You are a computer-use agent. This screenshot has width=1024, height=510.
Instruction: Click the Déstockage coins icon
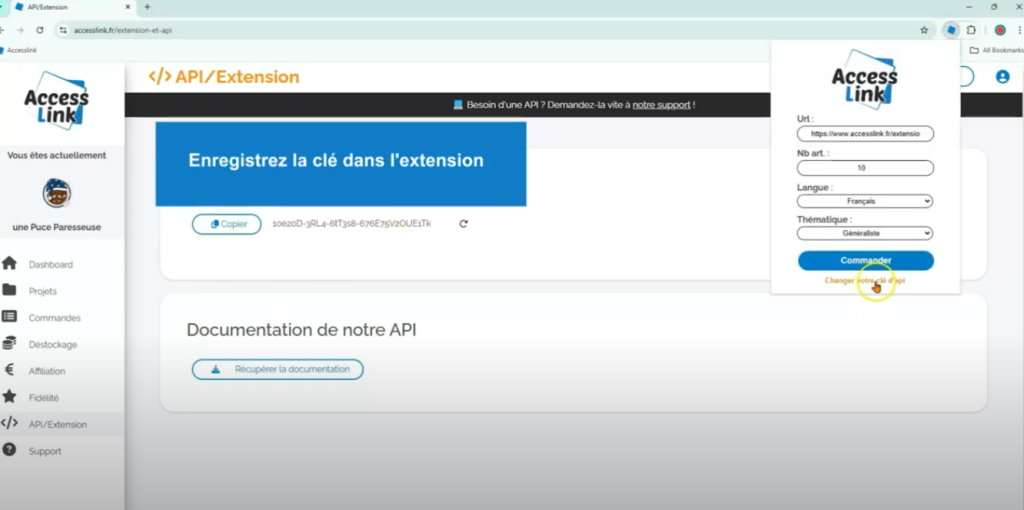pos(9,344)
